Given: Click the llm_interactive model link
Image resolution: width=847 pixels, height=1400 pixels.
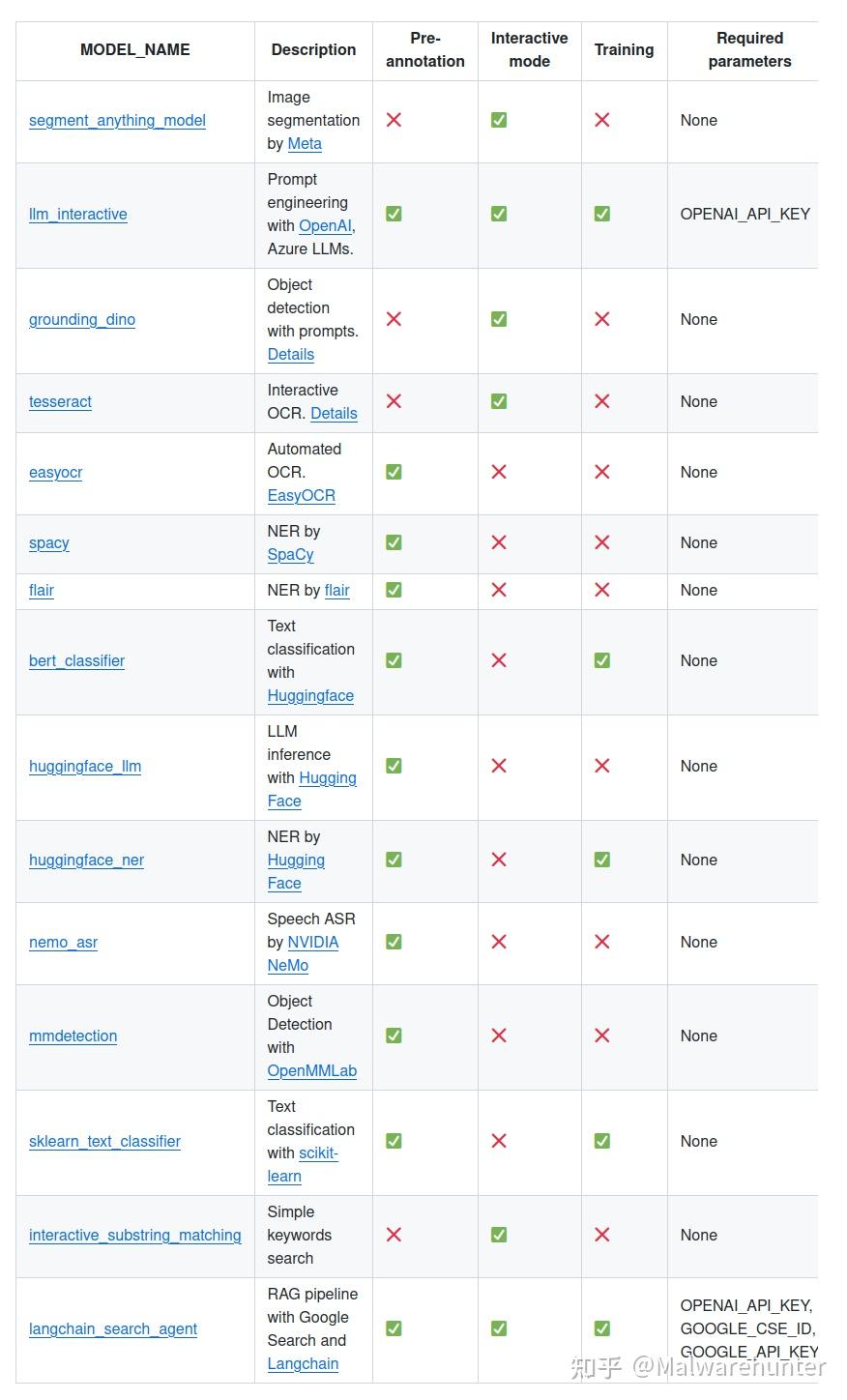Looking at the screenshot, I should (x=78, y=215).
